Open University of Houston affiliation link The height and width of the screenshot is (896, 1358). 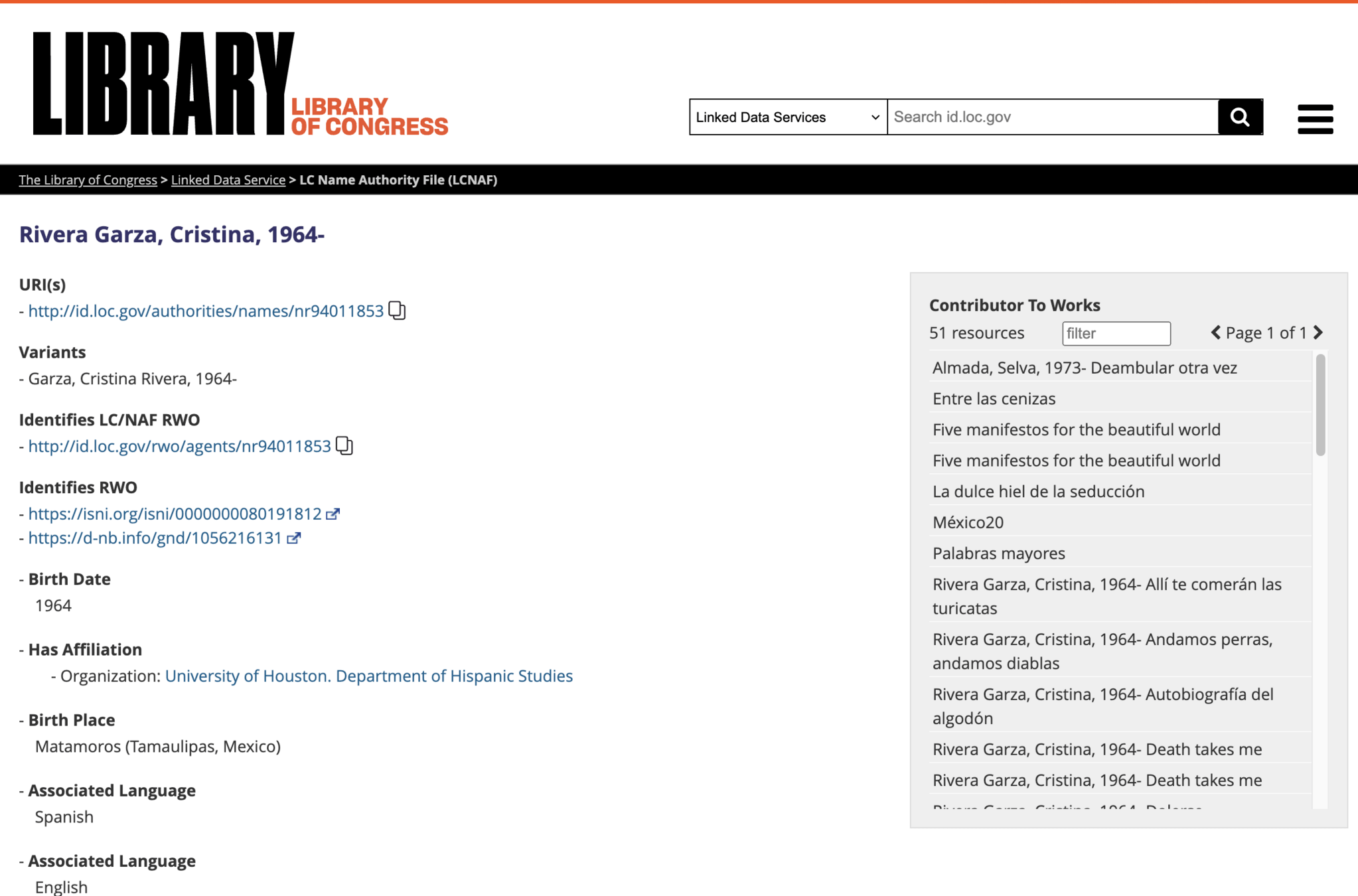point(368,676)
